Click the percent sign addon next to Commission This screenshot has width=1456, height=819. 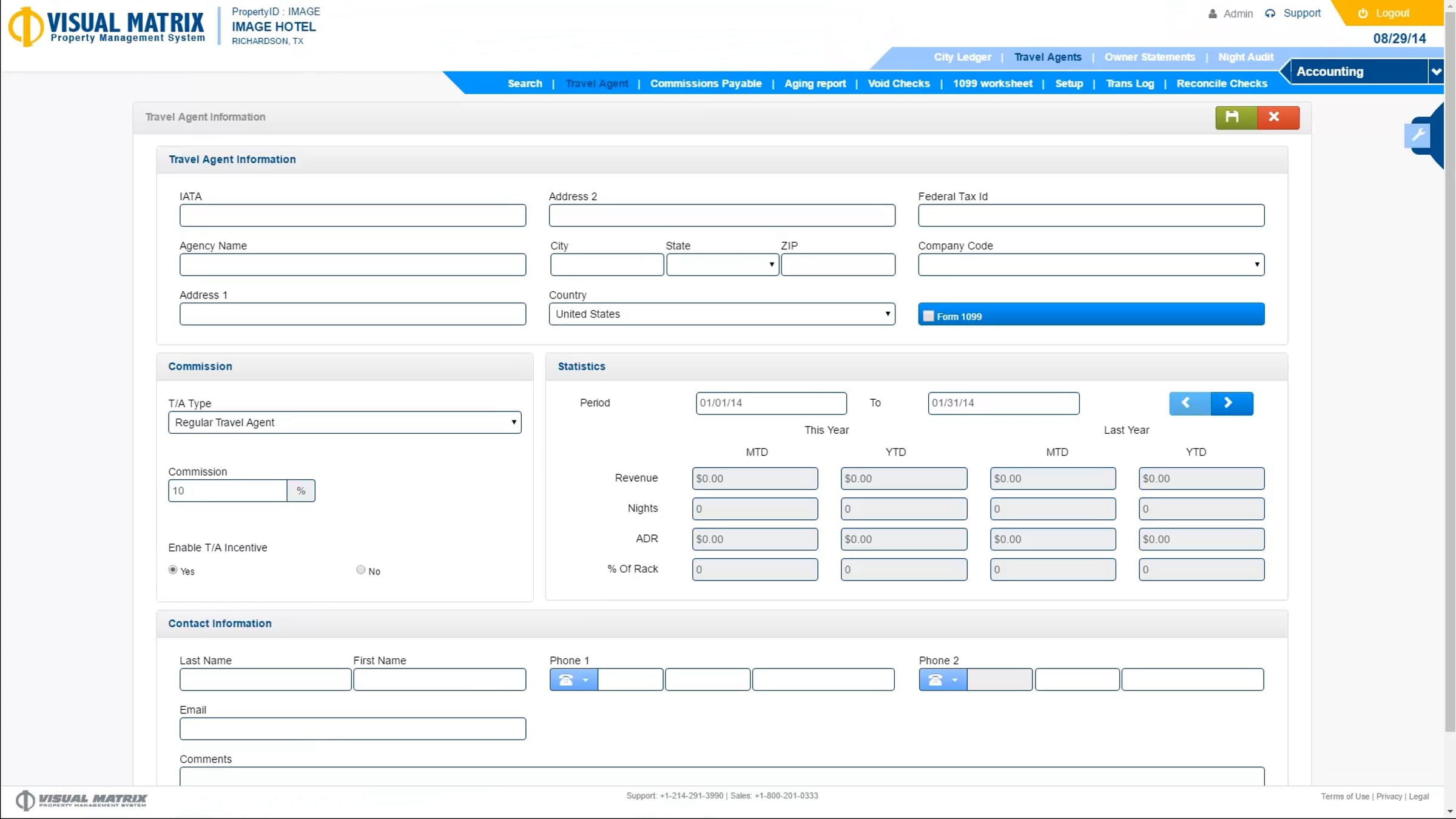click(x=301, y=491)
